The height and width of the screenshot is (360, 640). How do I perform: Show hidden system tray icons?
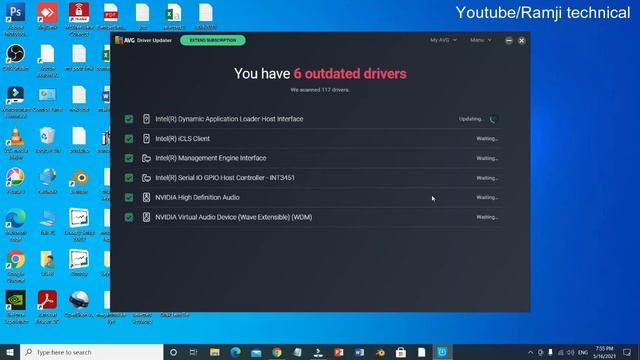(530, 352)
